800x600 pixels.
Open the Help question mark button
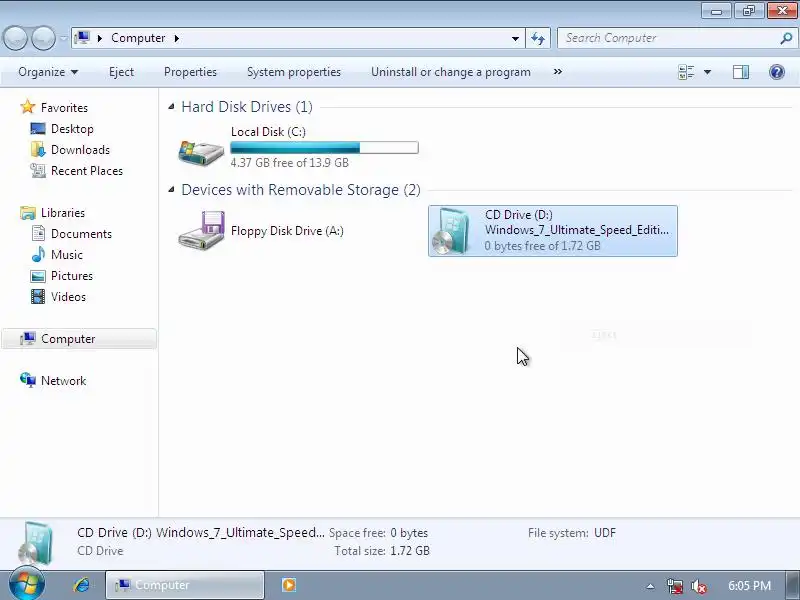[777, 72]
